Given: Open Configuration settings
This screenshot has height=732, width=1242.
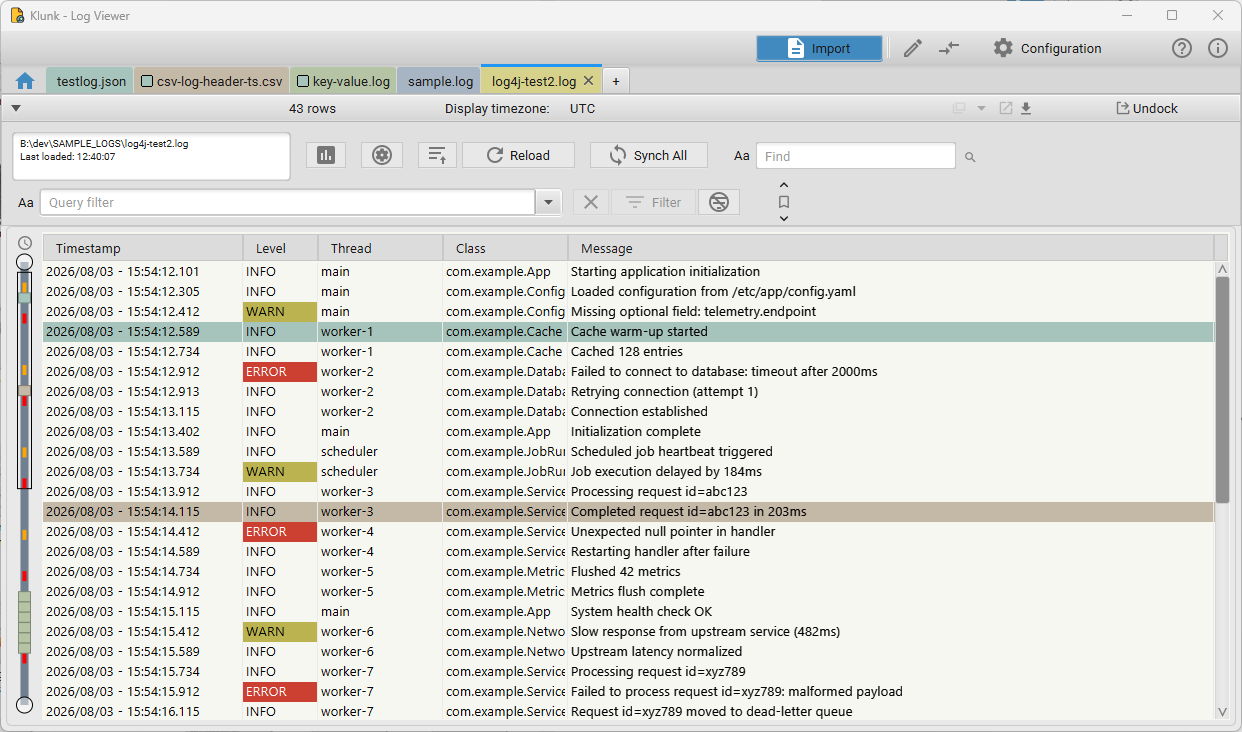Looking at the screenshot, I should click(1047, 48).
